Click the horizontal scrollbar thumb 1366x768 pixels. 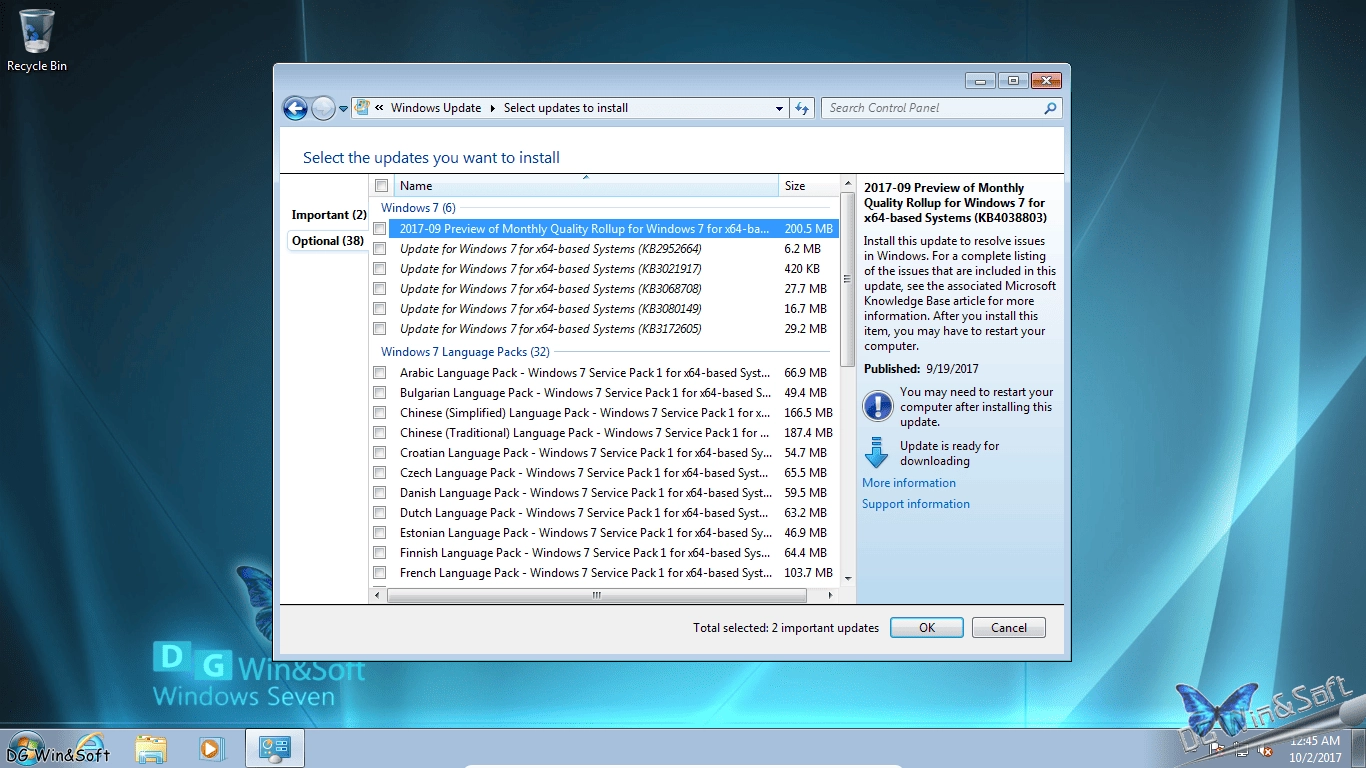[597, 595]
